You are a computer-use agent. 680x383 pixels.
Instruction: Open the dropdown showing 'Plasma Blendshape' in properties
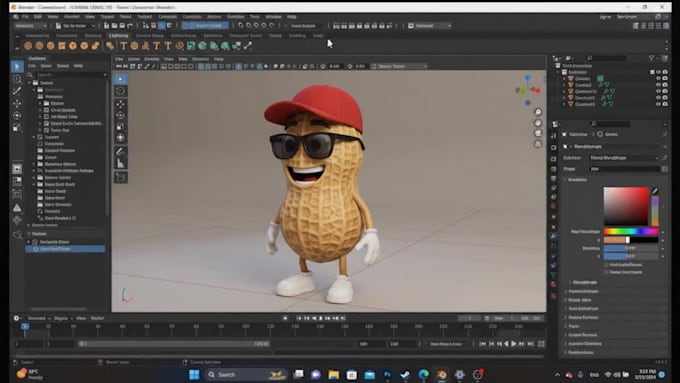(x=624, y=158)
